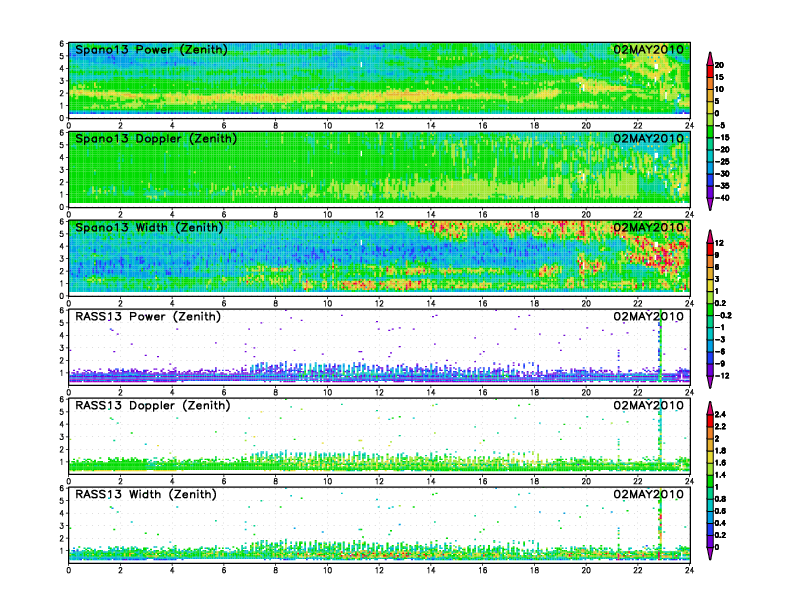The image size is (792, 612).
Task: Click the '-9' label on the middle colorbar
Action: [x=720, y=364]
